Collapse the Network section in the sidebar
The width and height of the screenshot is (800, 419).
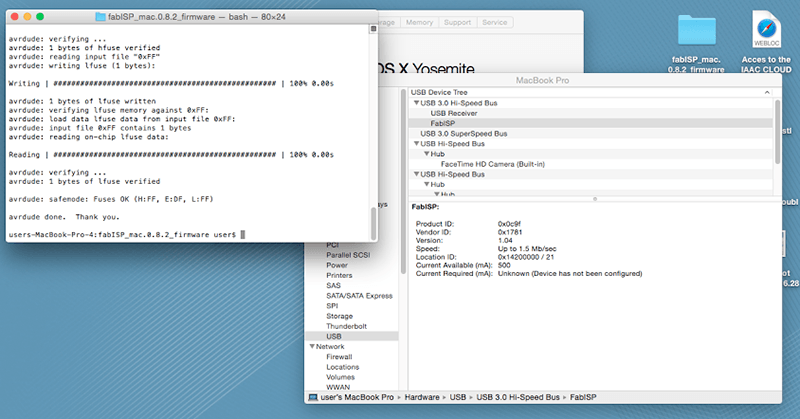[x=312, y=347]
